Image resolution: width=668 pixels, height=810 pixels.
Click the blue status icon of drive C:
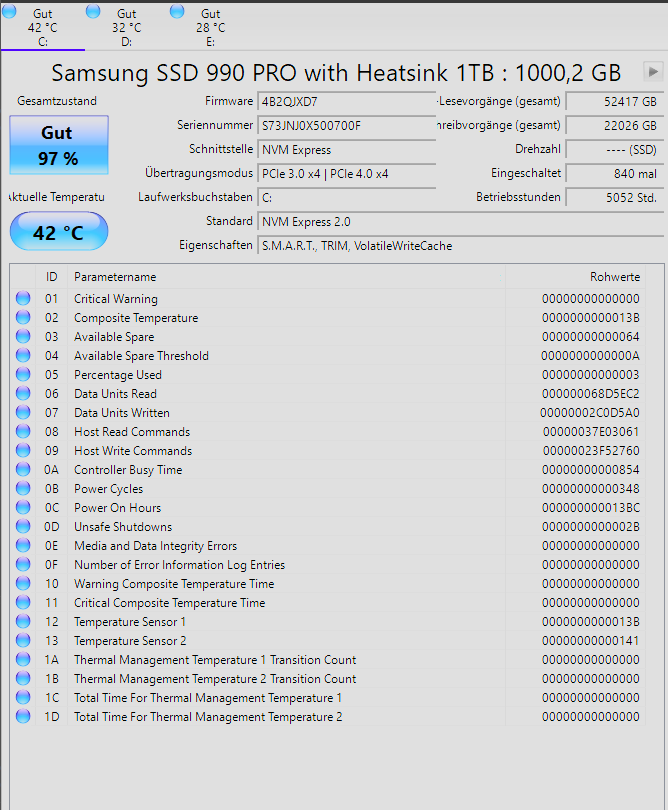coord(9,11)
